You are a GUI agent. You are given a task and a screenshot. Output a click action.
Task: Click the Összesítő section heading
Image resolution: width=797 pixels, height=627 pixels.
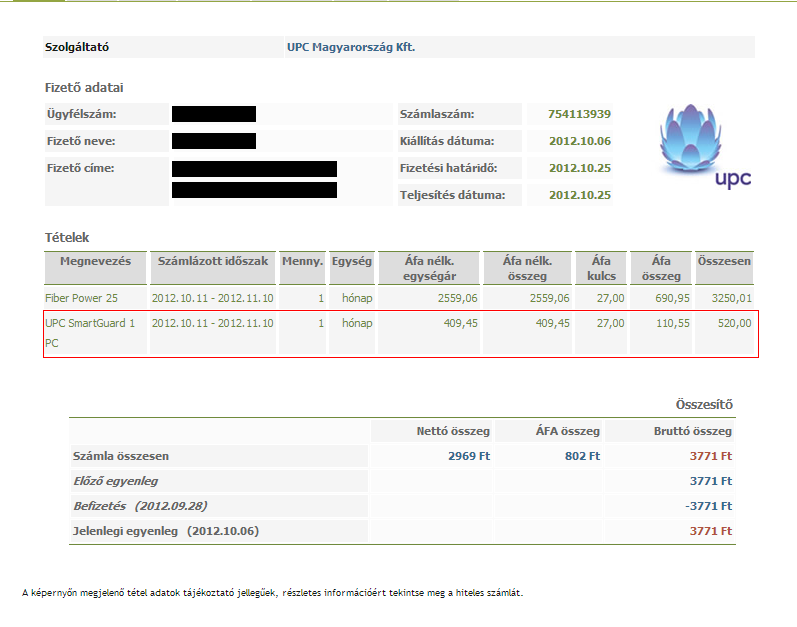coord(705,404)
